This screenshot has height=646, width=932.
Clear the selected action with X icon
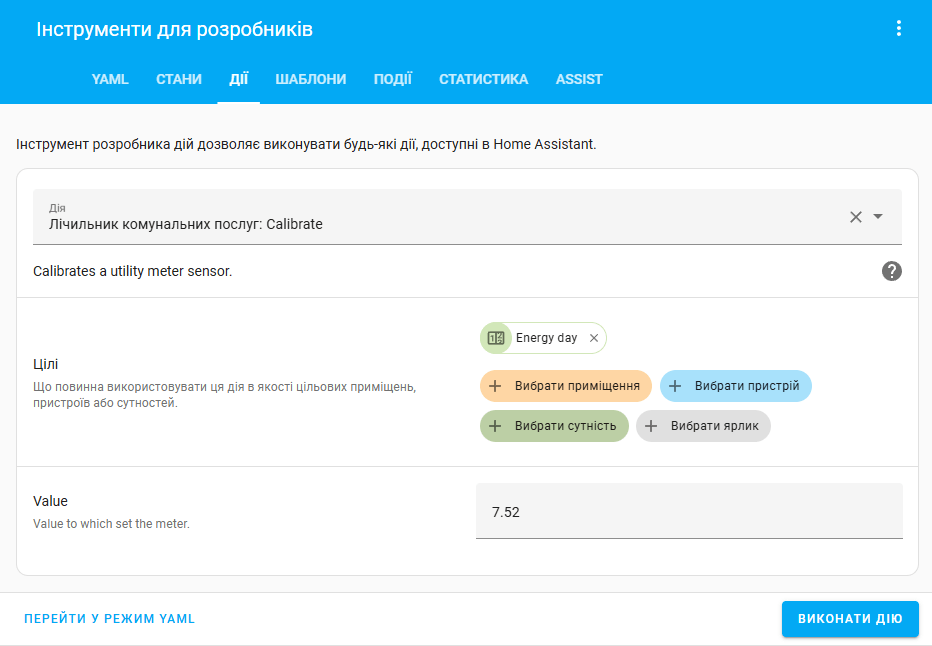click(855, 217)
